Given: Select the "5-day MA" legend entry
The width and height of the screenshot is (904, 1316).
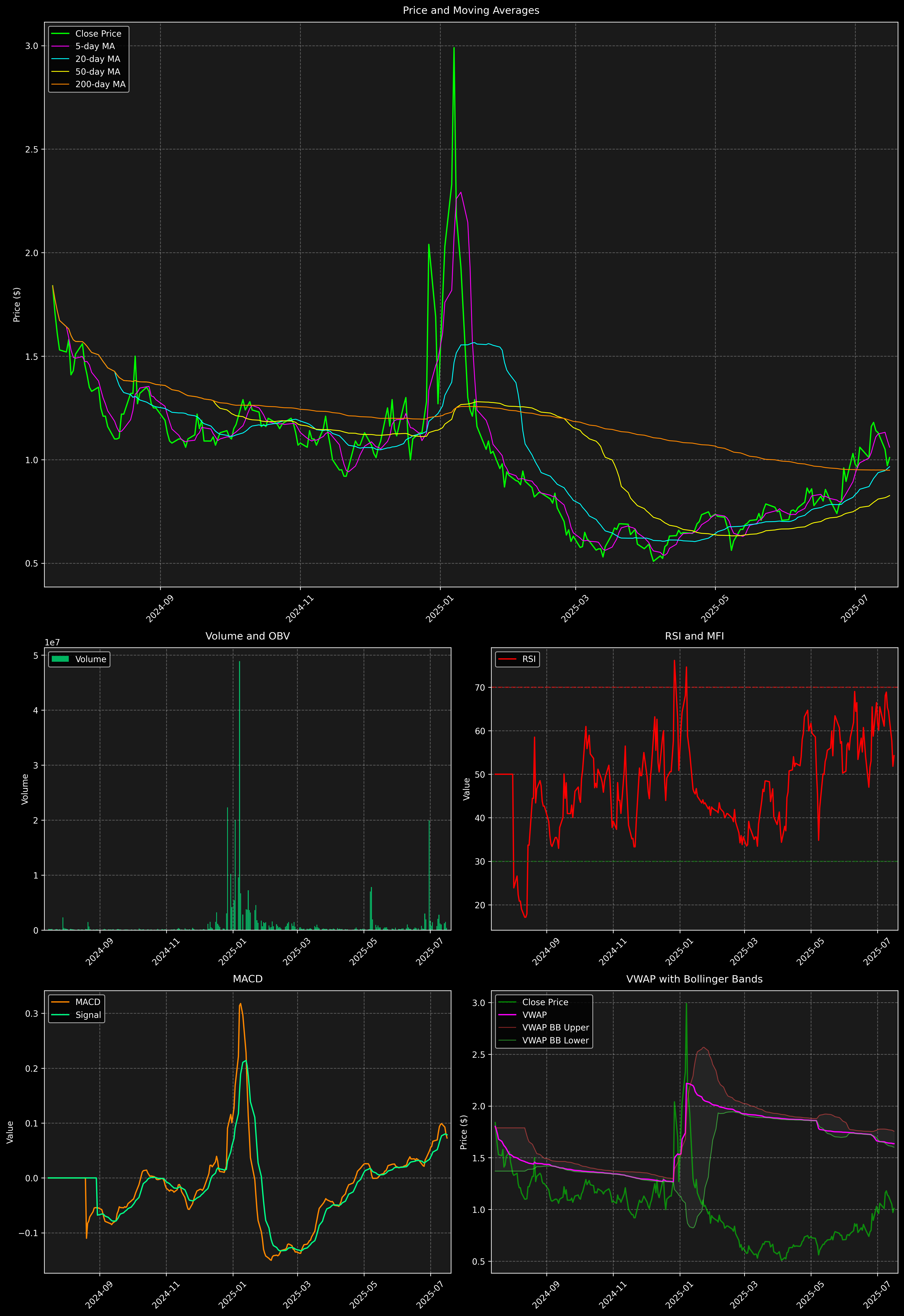Looking at the screenshot, I should pos(95,47).
